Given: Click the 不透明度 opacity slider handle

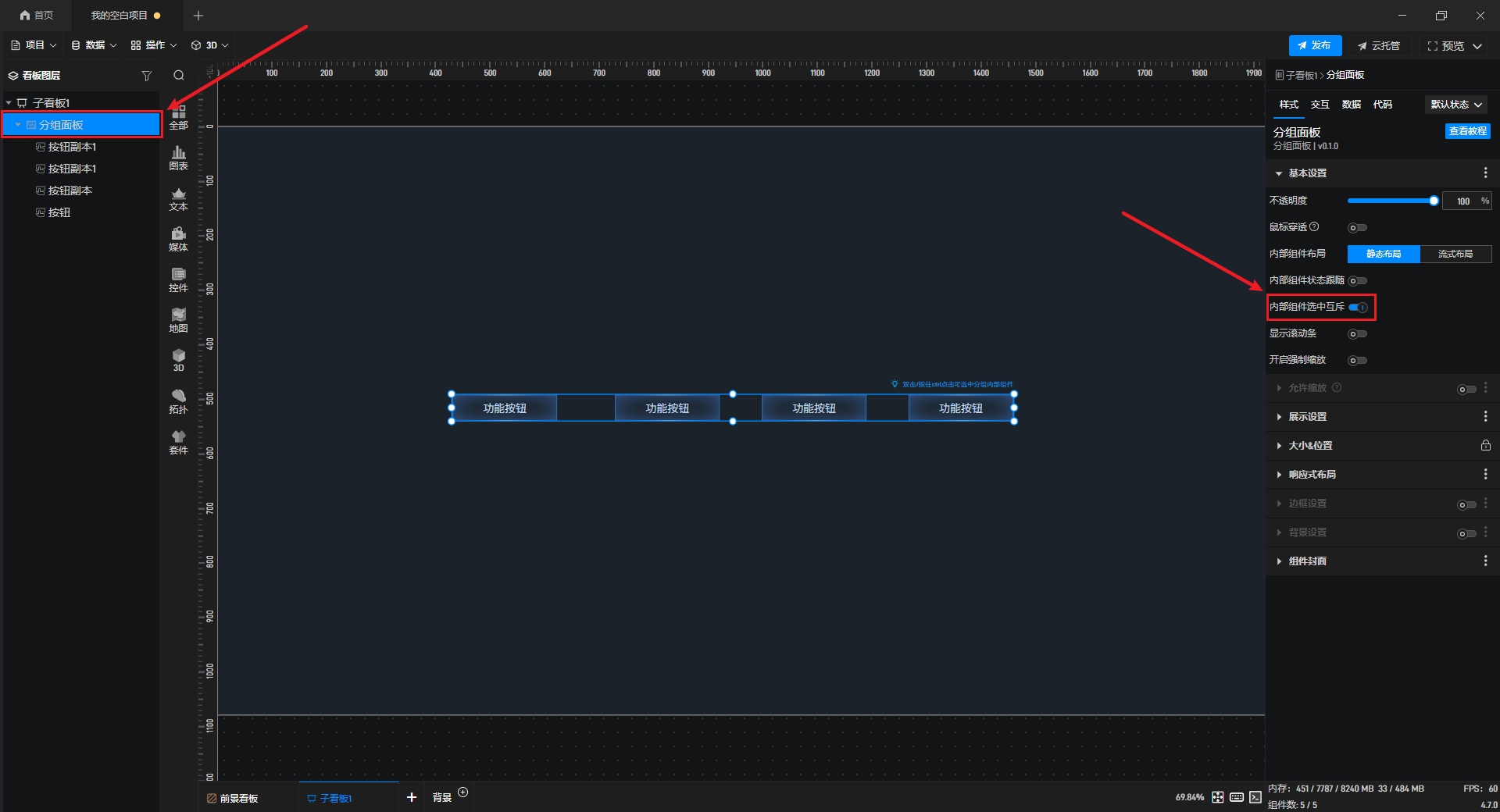Looking at the screenshot, I should pos(1434,201).
